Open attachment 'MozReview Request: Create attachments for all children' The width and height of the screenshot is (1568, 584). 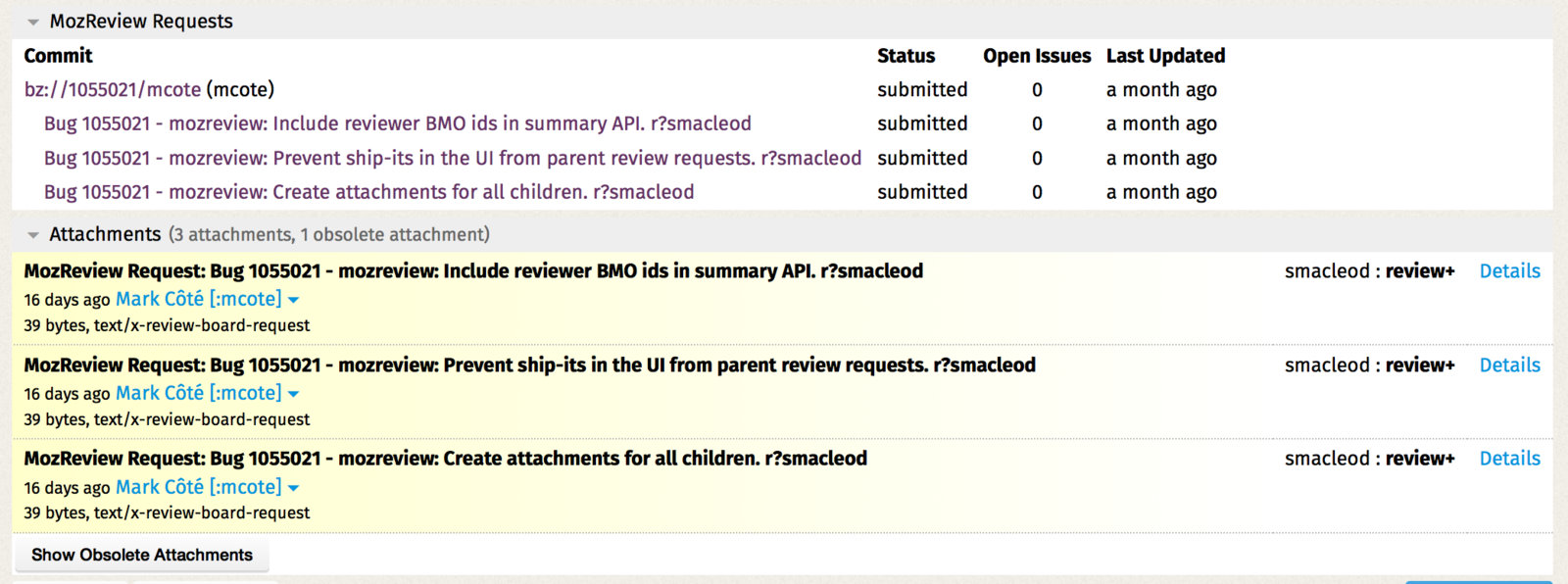[x=445, y=459]
